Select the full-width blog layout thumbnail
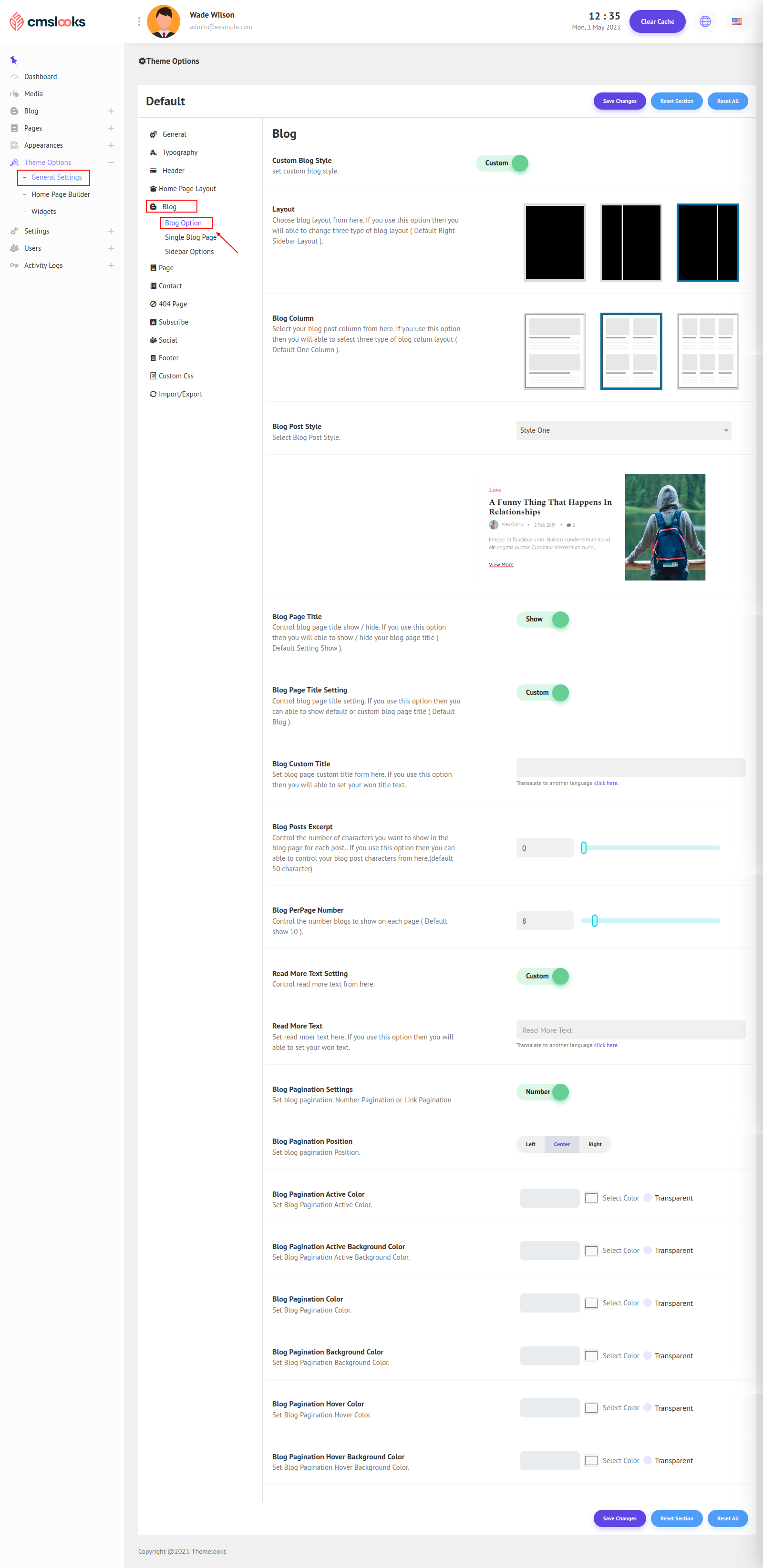763x1568 pixels. point(554,242)
